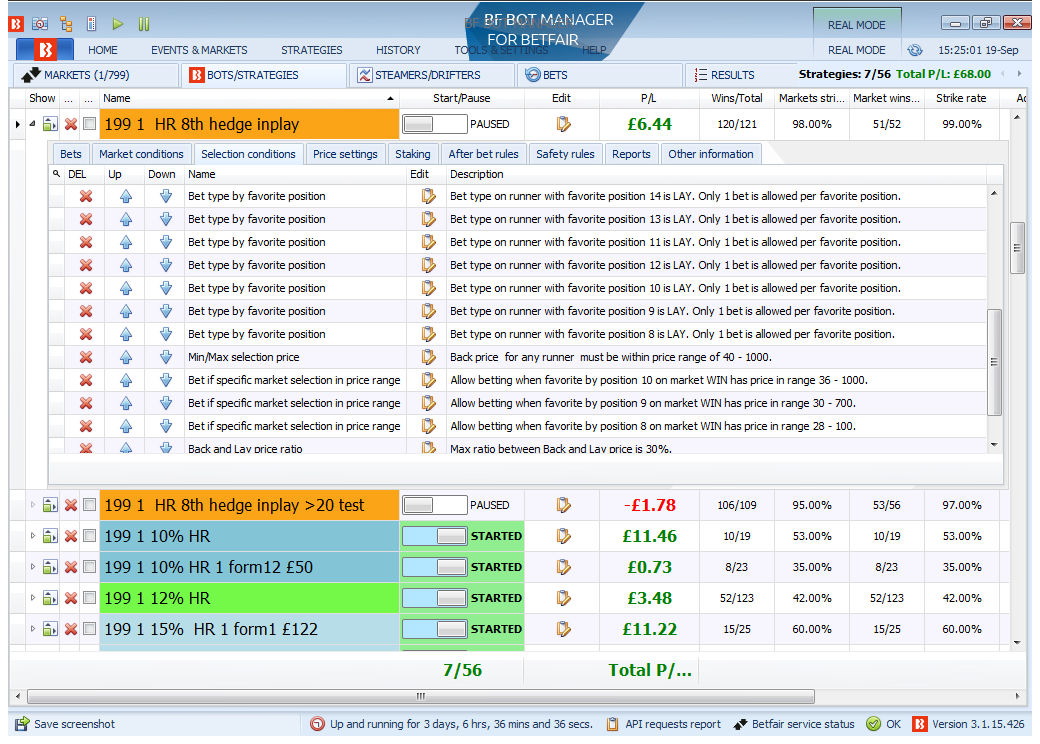Click the right-edge vertical scrollbar thumb of strategy panel
This screenshot has width=1040, height=744.
click(x=1017, y=248)
